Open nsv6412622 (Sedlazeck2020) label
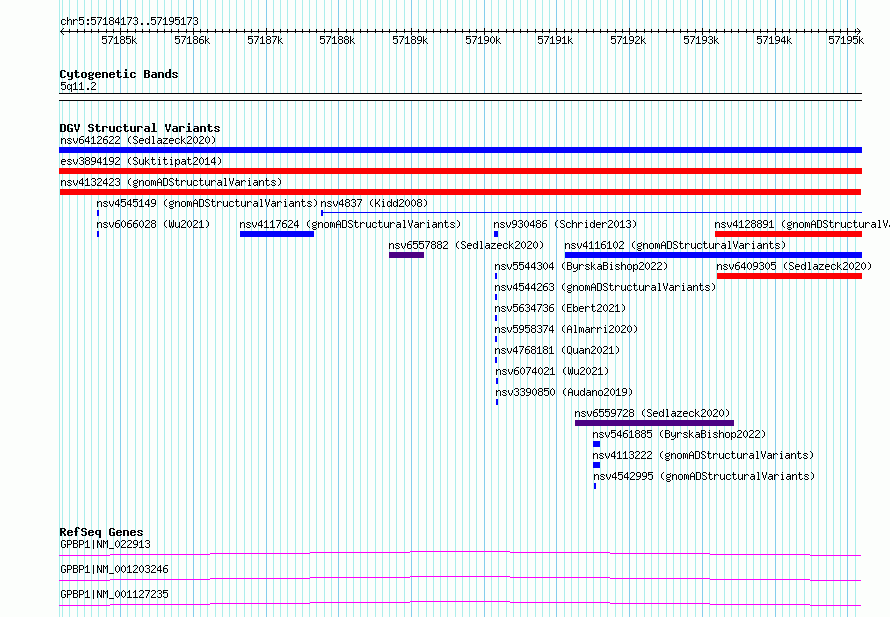 click(x=138, y=140)
